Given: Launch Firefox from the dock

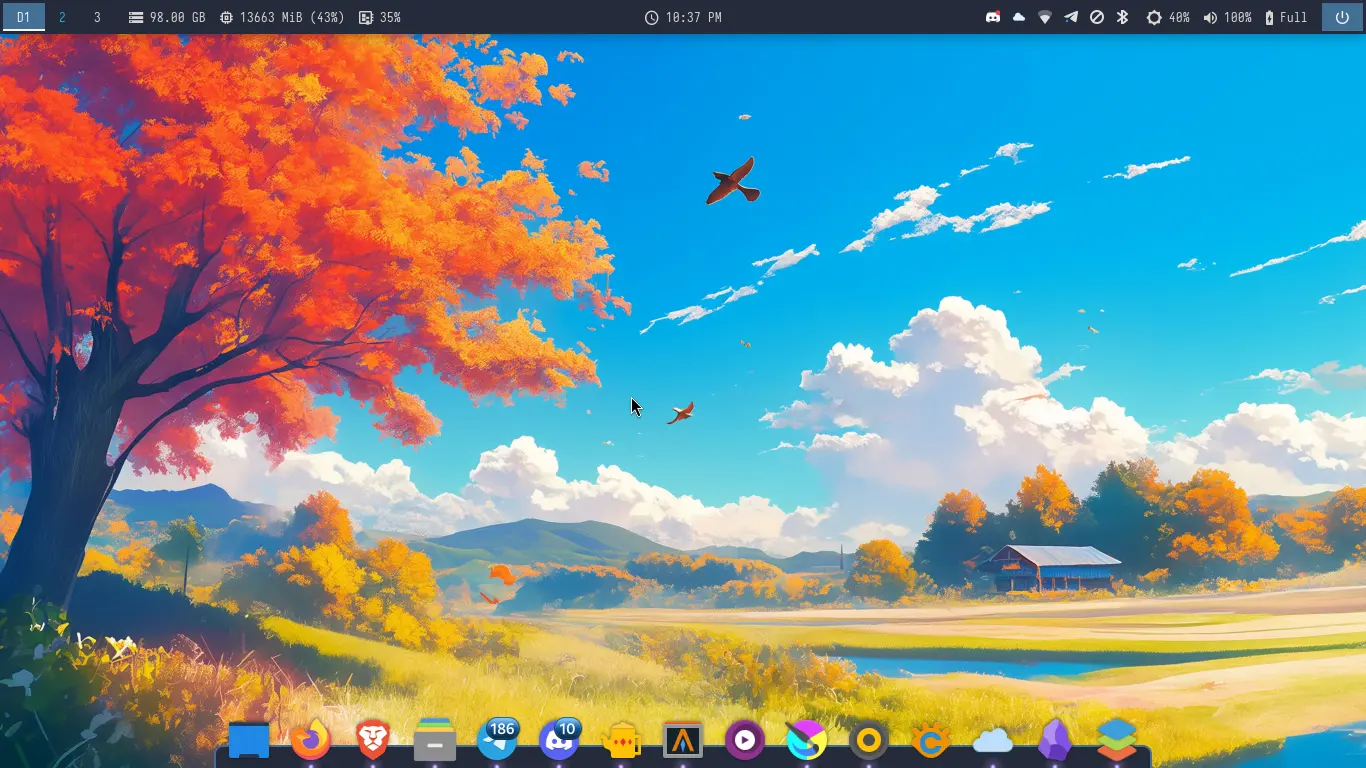Looking at the screenshot, I should coord(310,740).
